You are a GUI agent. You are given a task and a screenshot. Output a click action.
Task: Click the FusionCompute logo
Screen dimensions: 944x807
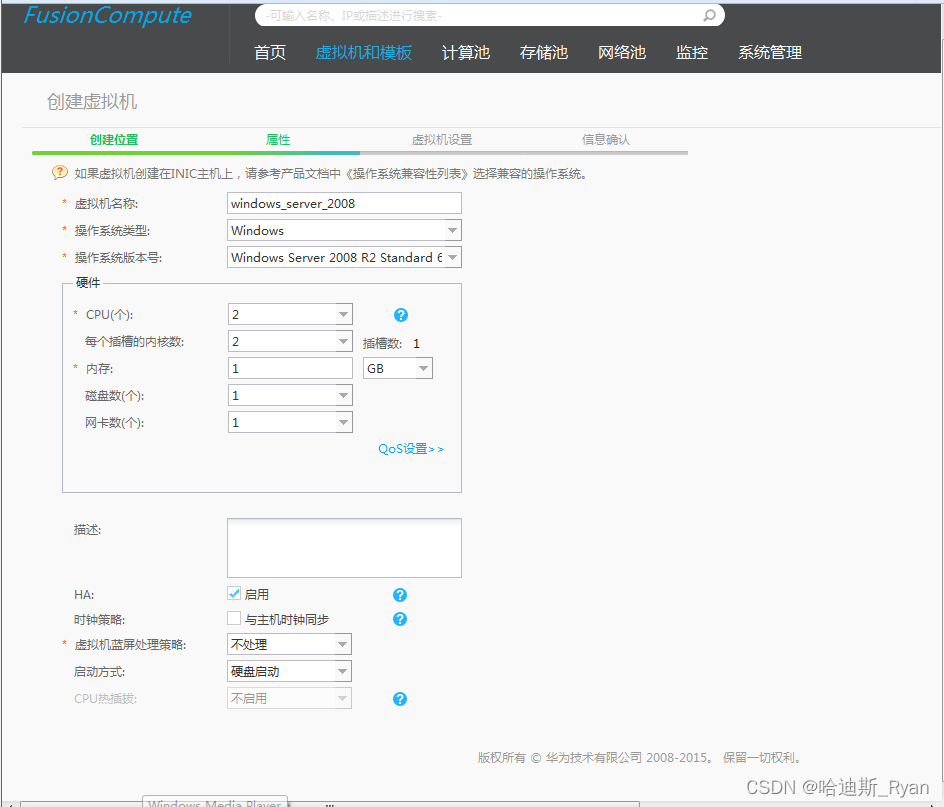[107, 15]
